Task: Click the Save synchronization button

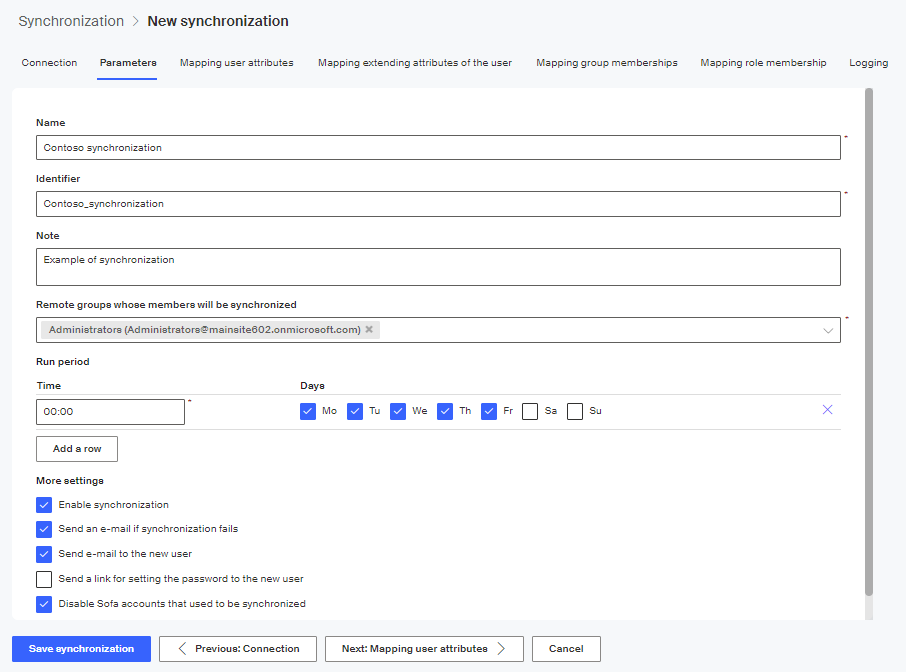Action: [x=81, y=649]
